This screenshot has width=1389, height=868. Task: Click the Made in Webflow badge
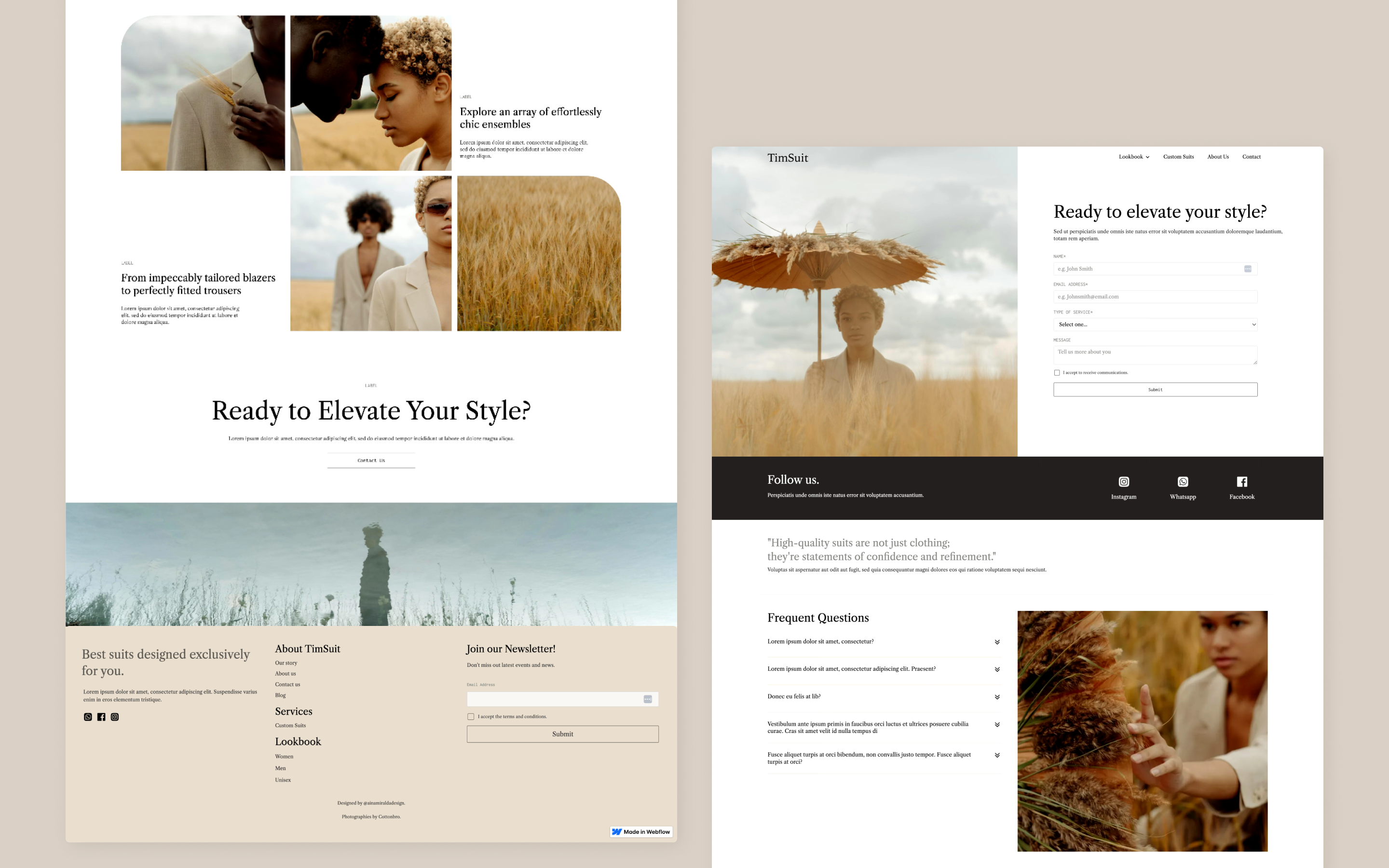(640, 831)
